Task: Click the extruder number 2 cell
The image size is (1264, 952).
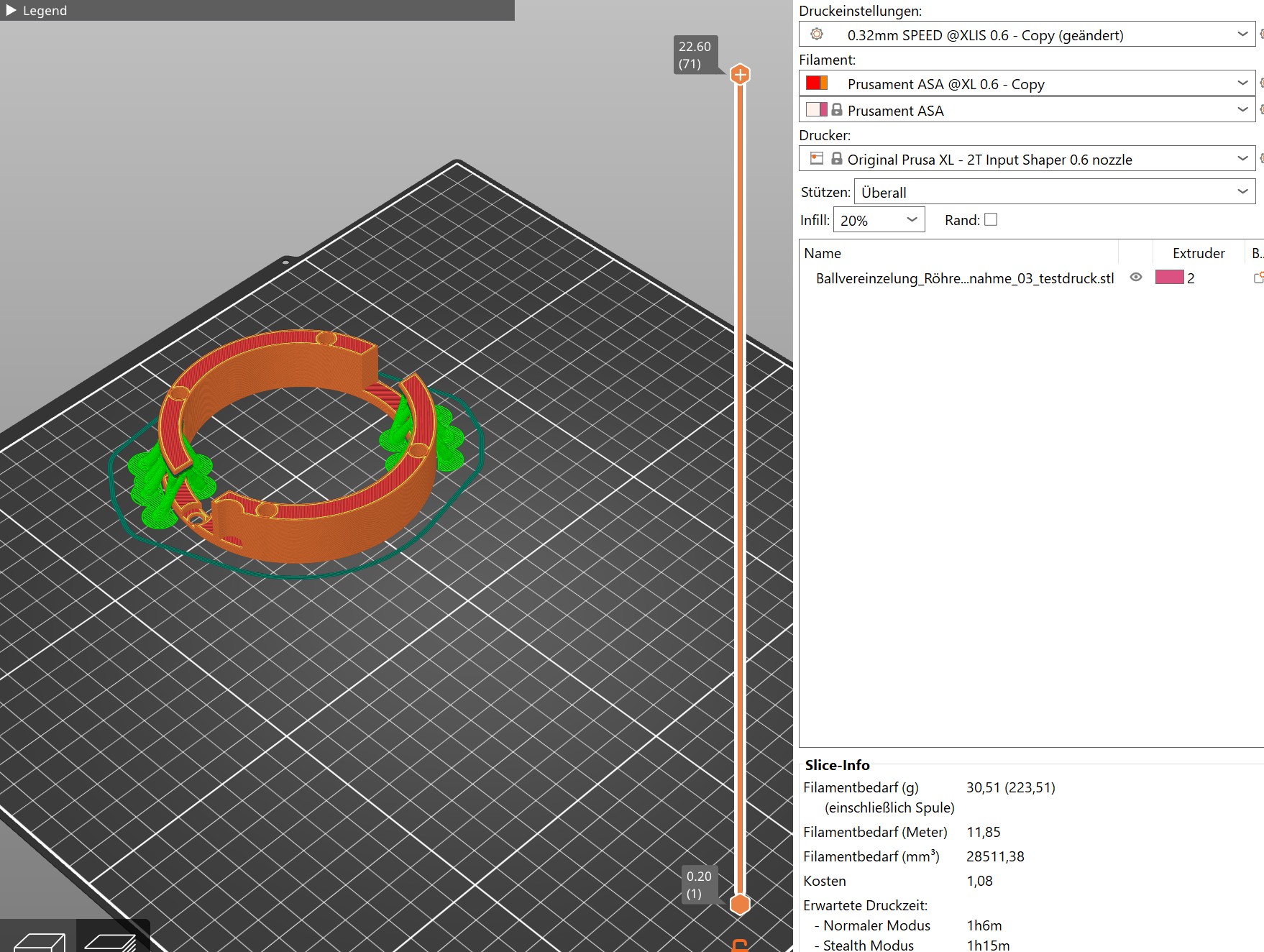Action: point(1191,278)
